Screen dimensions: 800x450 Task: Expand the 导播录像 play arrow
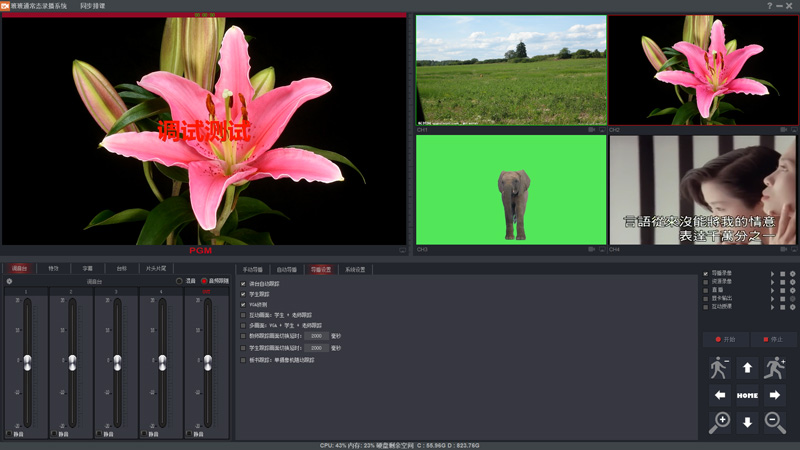[771, 273]
